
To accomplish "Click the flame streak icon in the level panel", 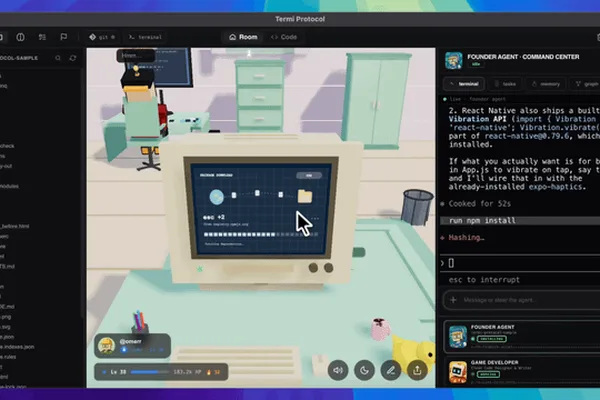I will (209, 372).
